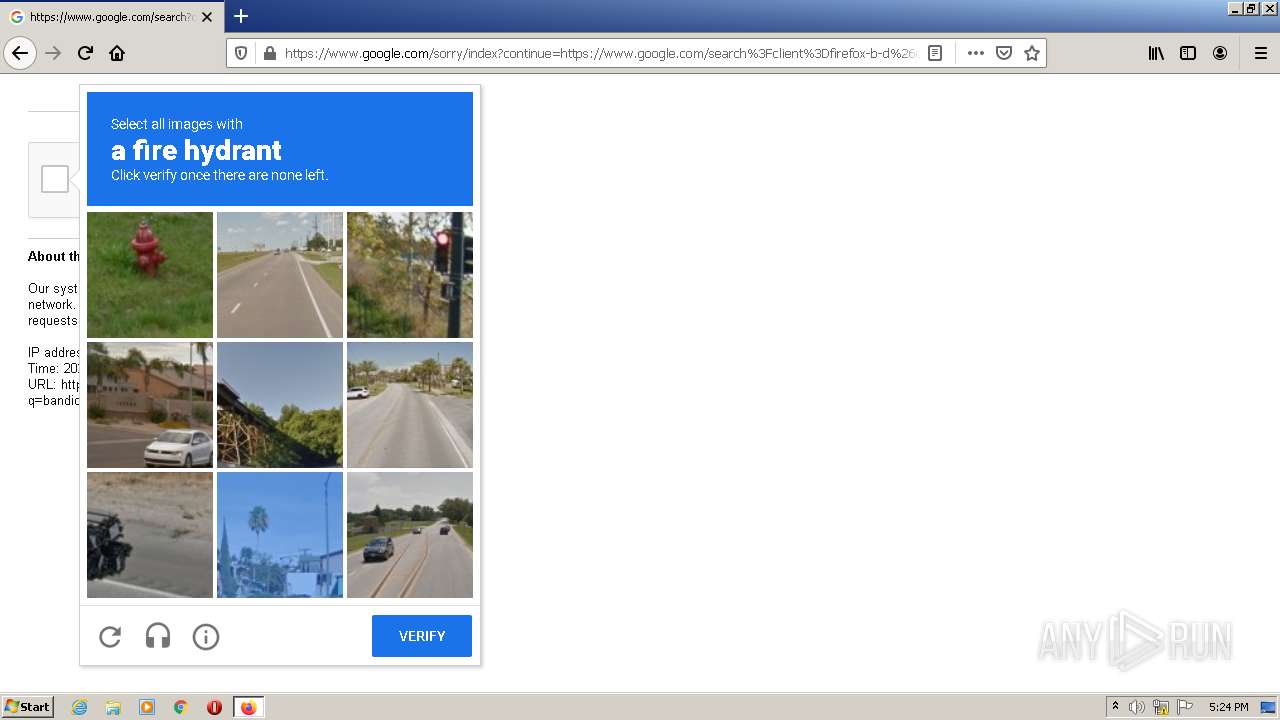Bookmark this page with the star

coord(1032,53)
